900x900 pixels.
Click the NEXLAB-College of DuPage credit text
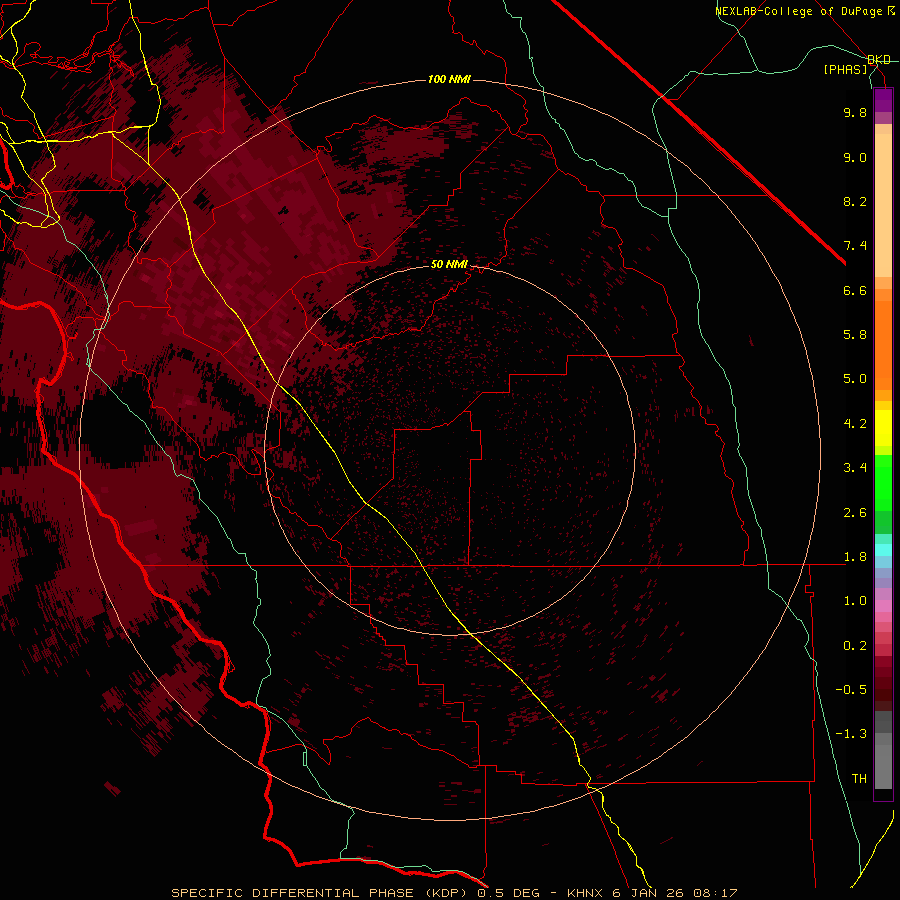[x=799, y=11]
